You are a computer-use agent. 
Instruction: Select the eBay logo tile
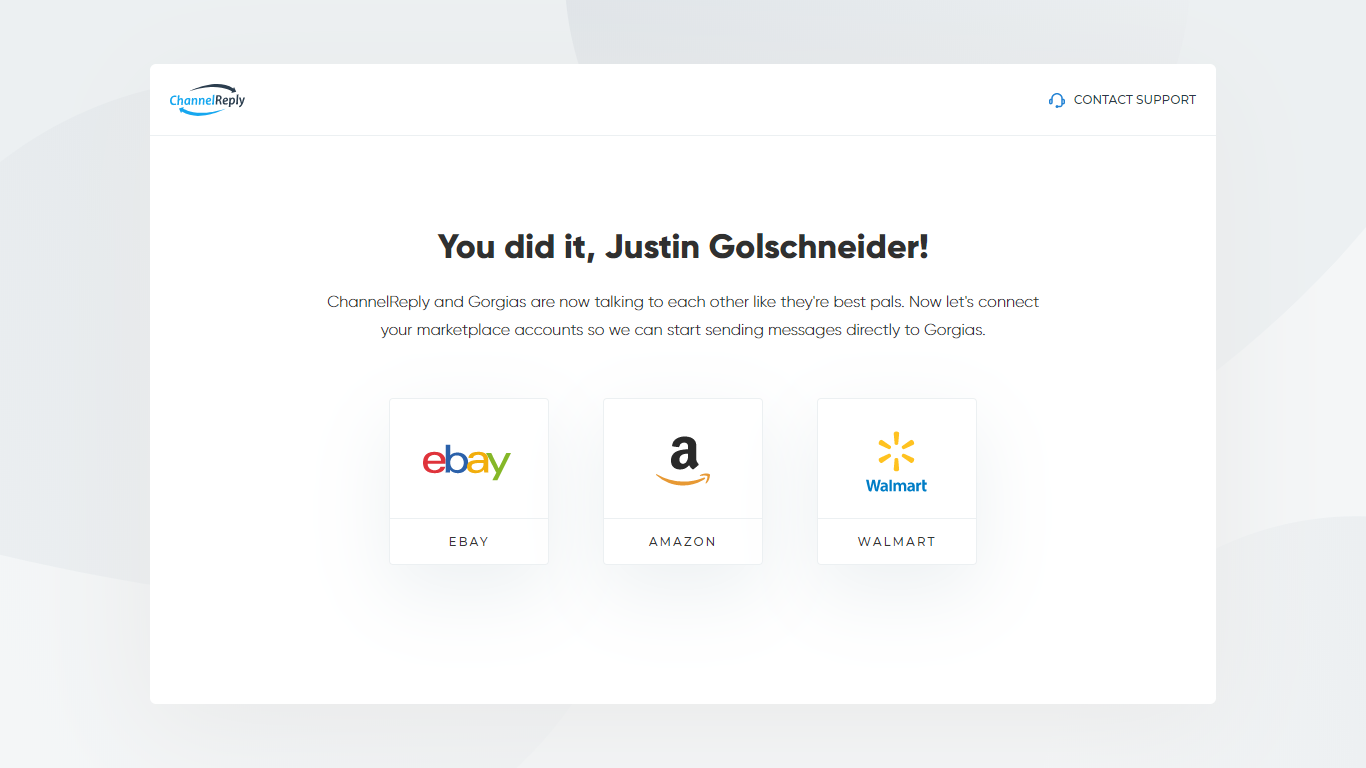coord(469,459)
